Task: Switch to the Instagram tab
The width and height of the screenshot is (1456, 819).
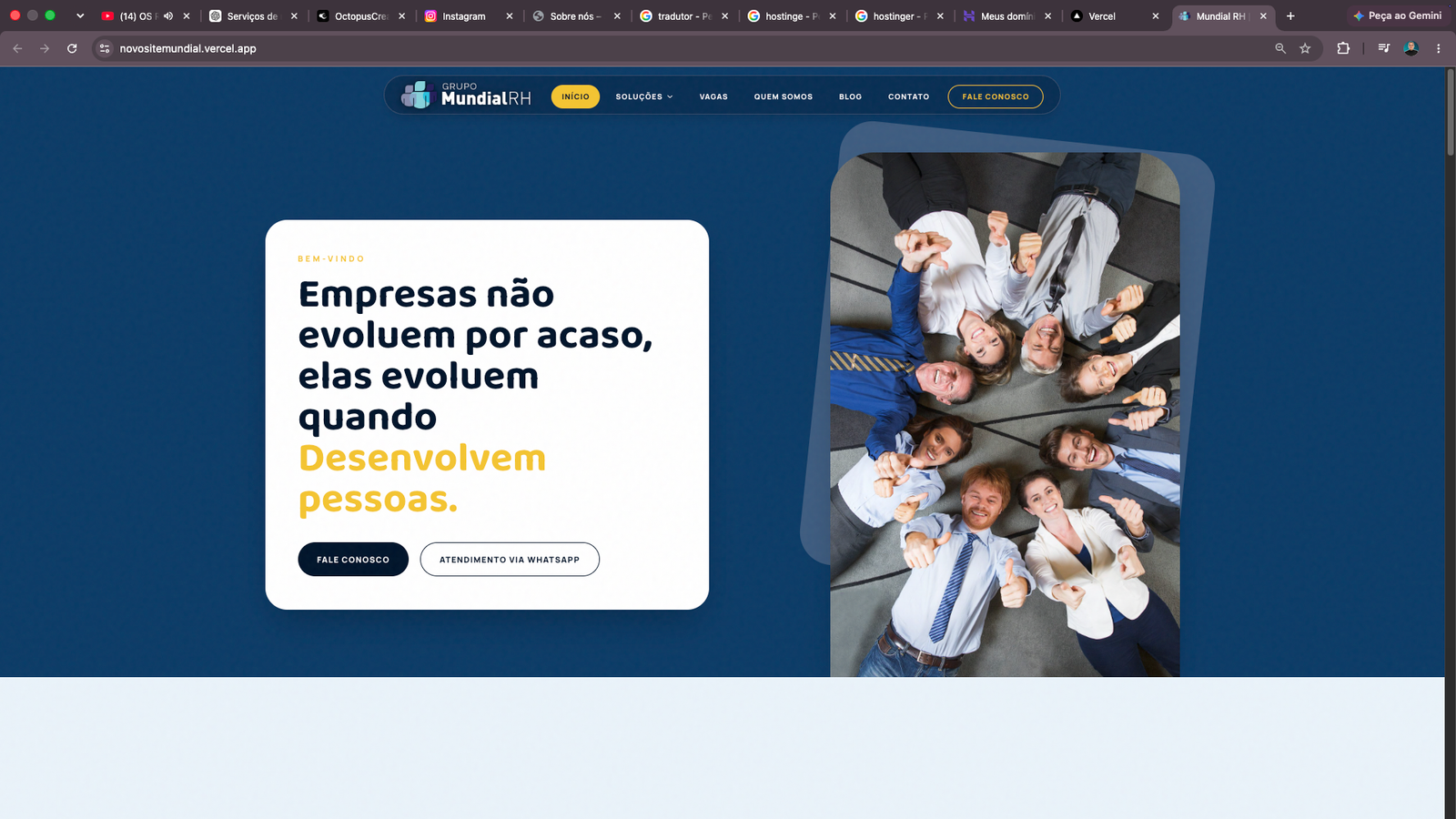Action: [x=464, y=16]
